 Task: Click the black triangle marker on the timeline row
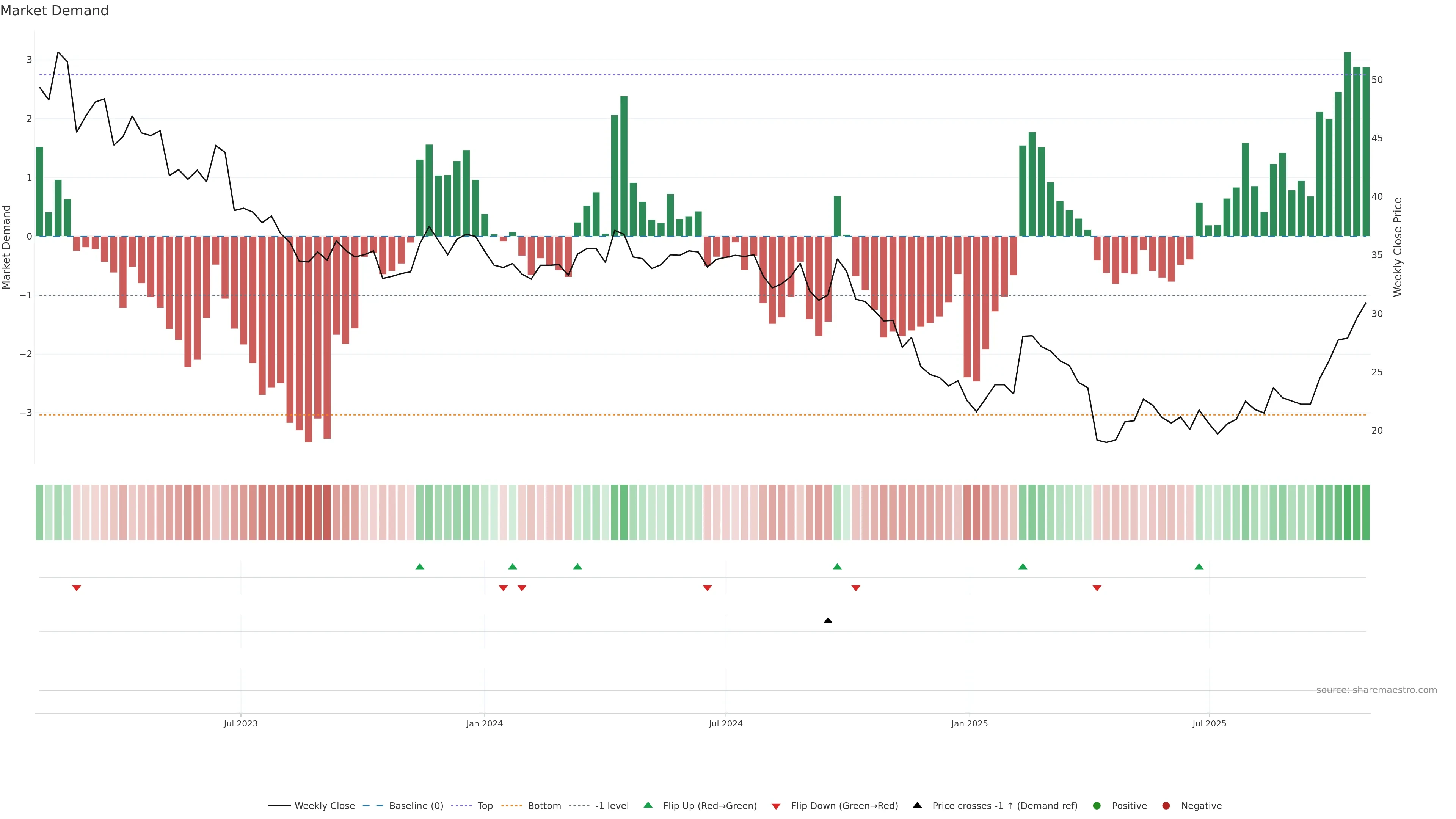tap(828, 621)
